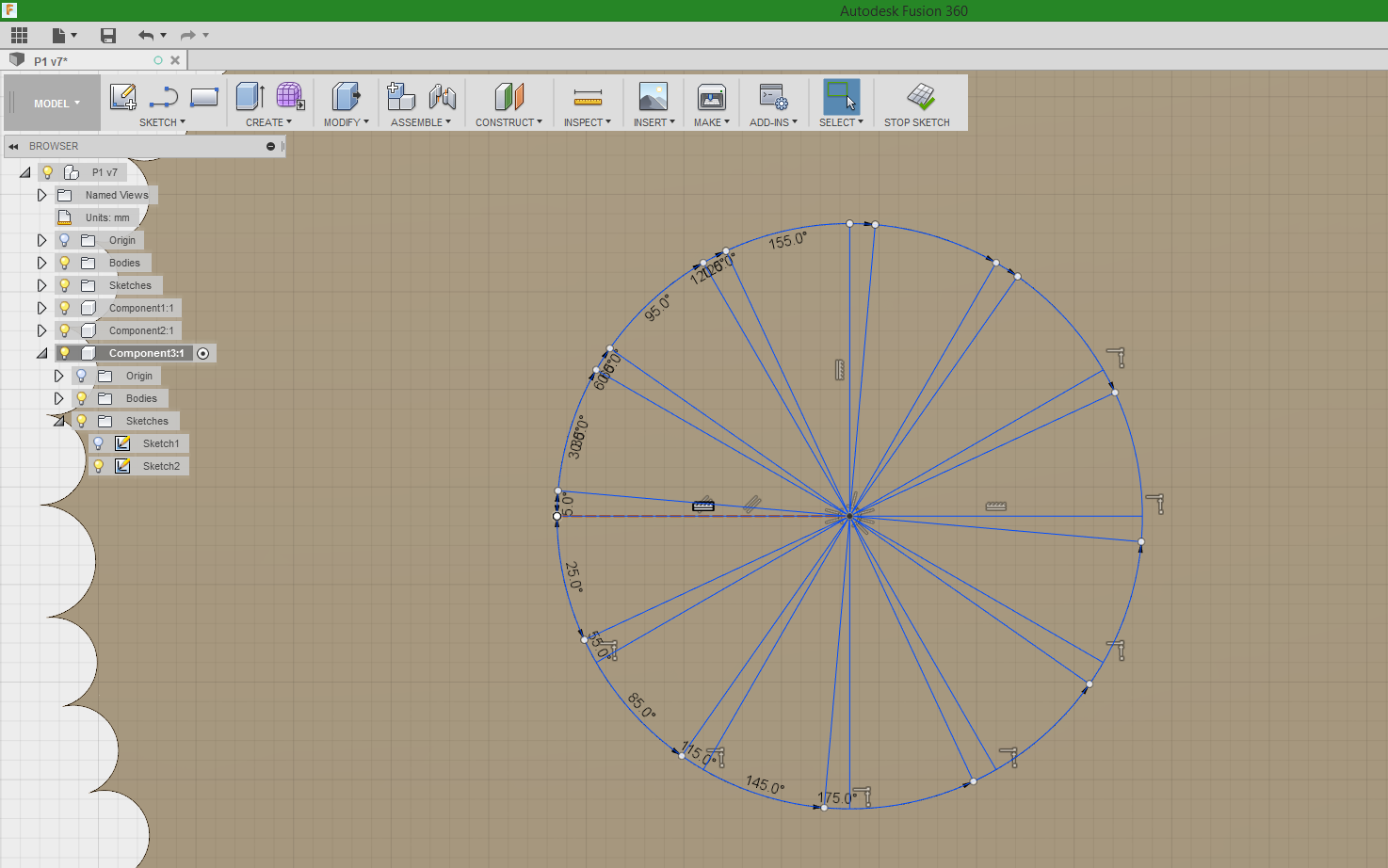
Task: Open the INSPECT menu
Action: (588, 122)
